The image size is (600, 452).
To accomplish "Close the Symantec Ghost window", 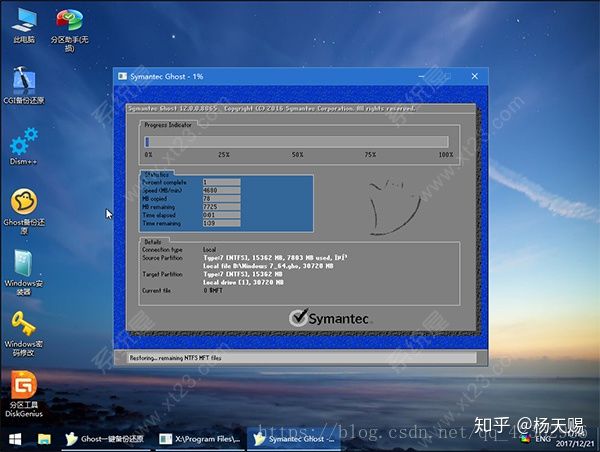I will (x=474, y=76).
